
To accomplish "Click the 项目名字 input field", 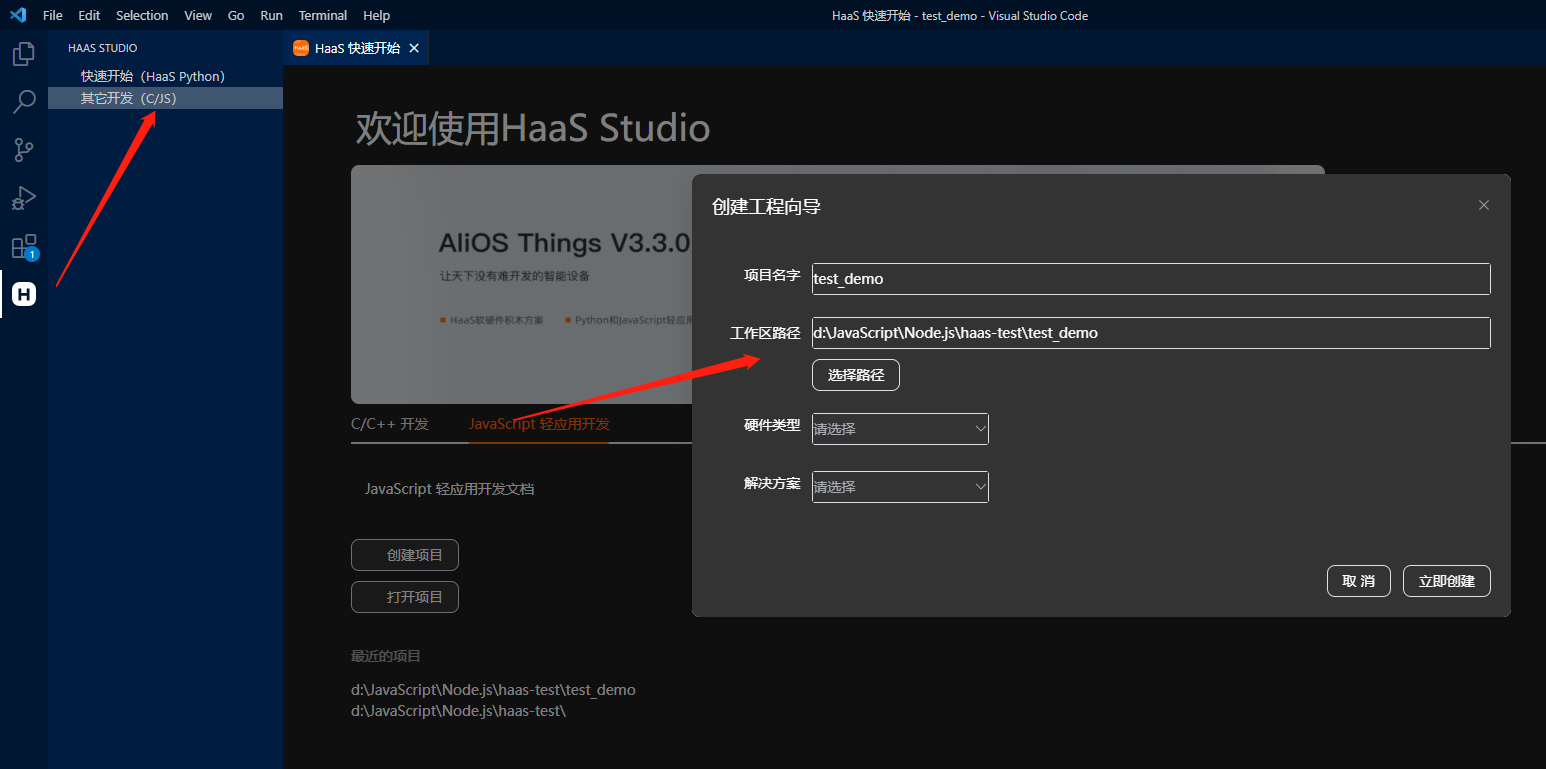I will [1151, 279].
